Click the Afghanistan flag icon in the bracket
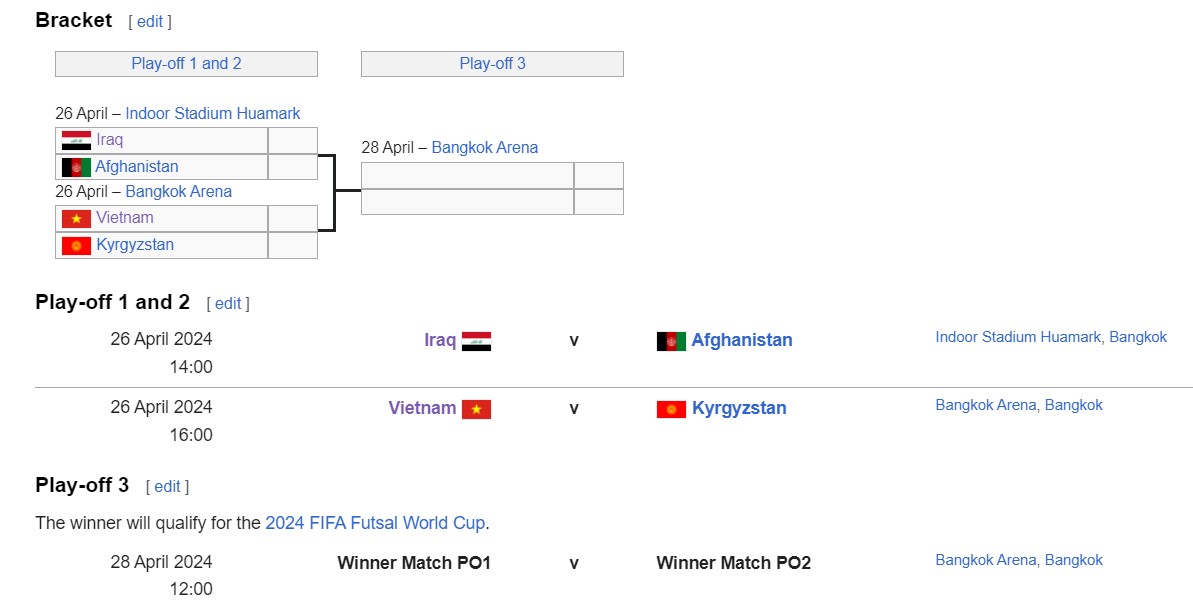The image size is (1193, 610). tap(76, 167)
